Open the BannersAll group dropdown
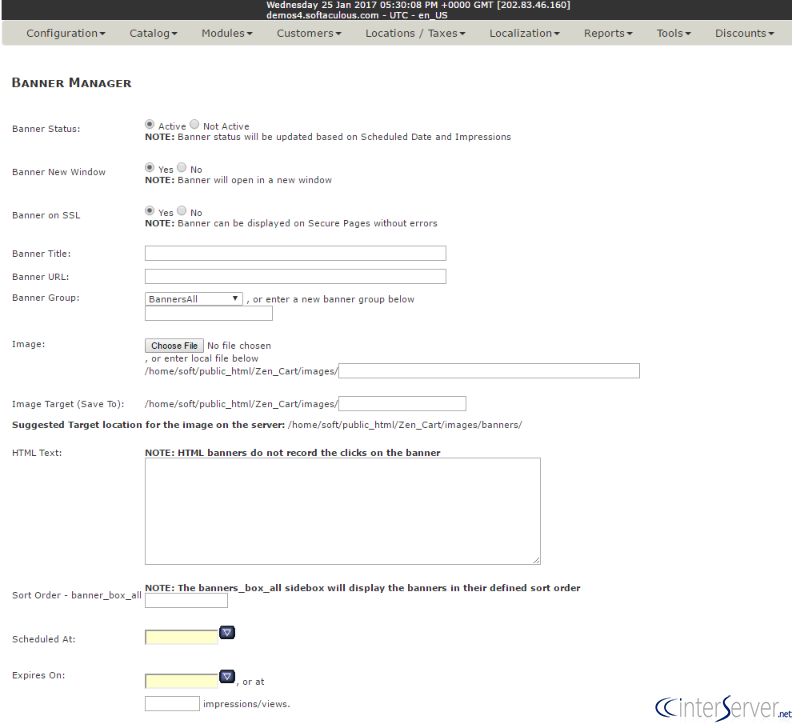 (x=193, y=299)
